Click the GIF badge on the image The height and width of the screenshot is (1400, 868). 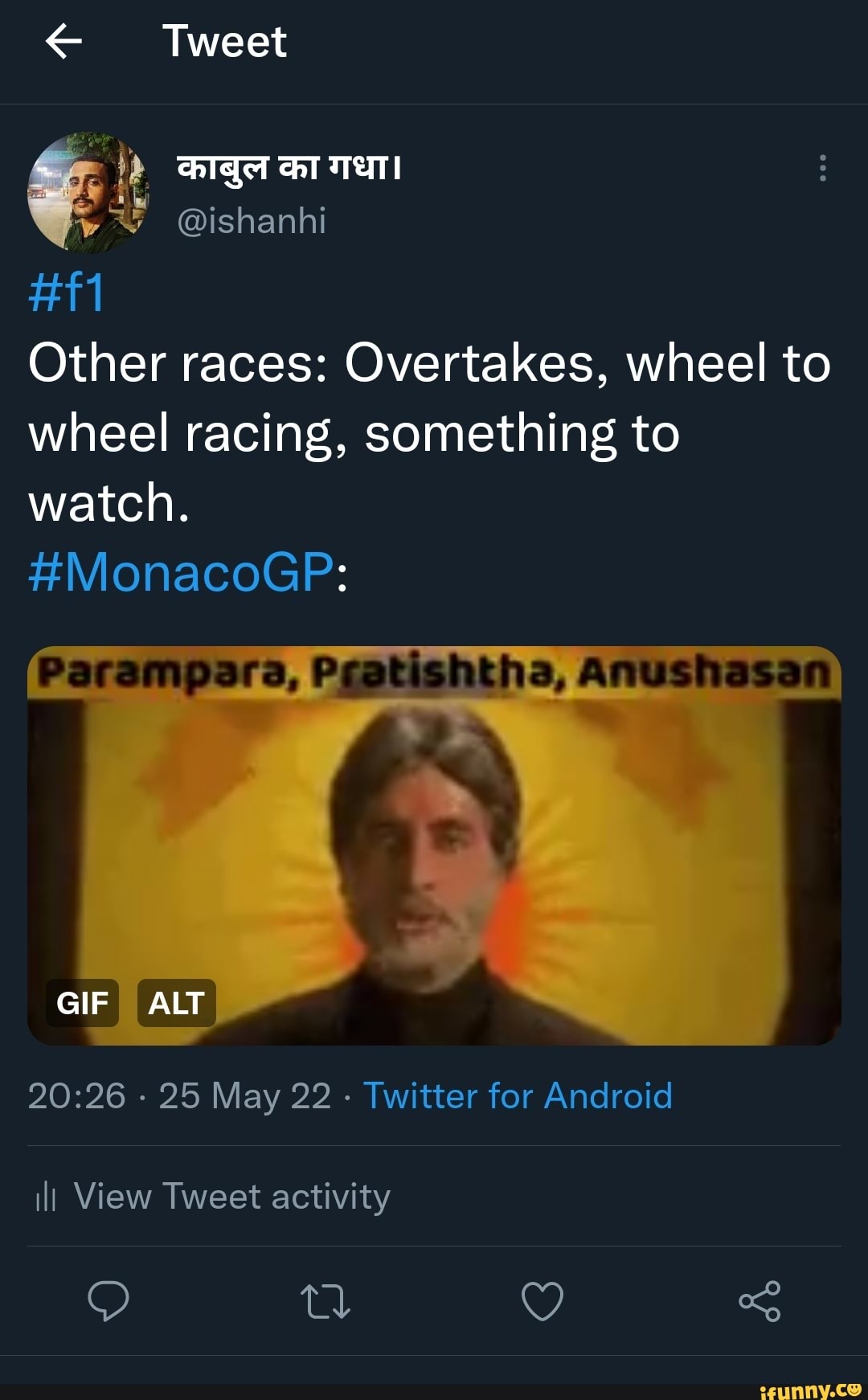pos(82,1003)
